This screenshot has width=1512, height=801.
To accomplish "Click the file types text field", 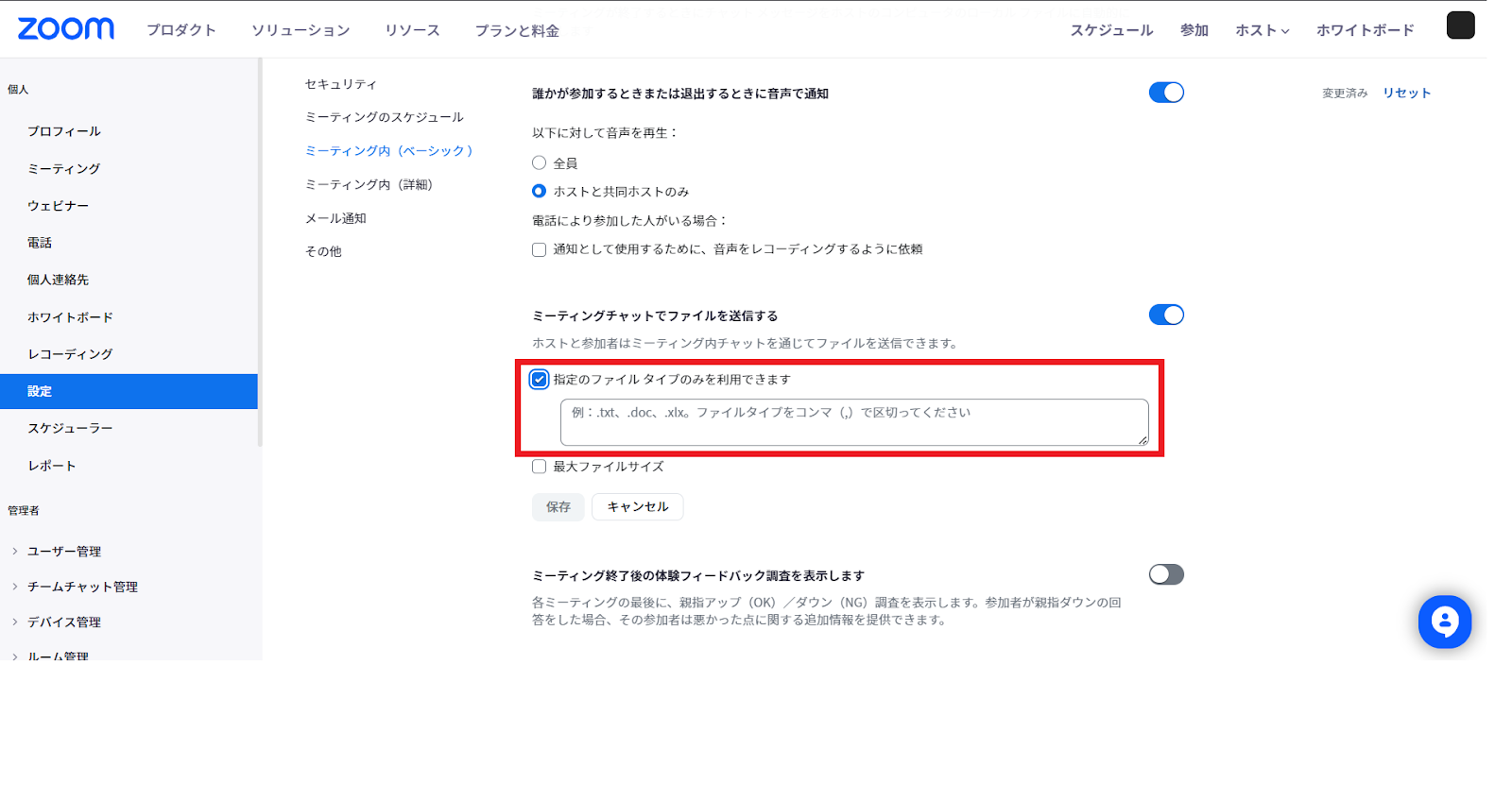I will 853,422.
